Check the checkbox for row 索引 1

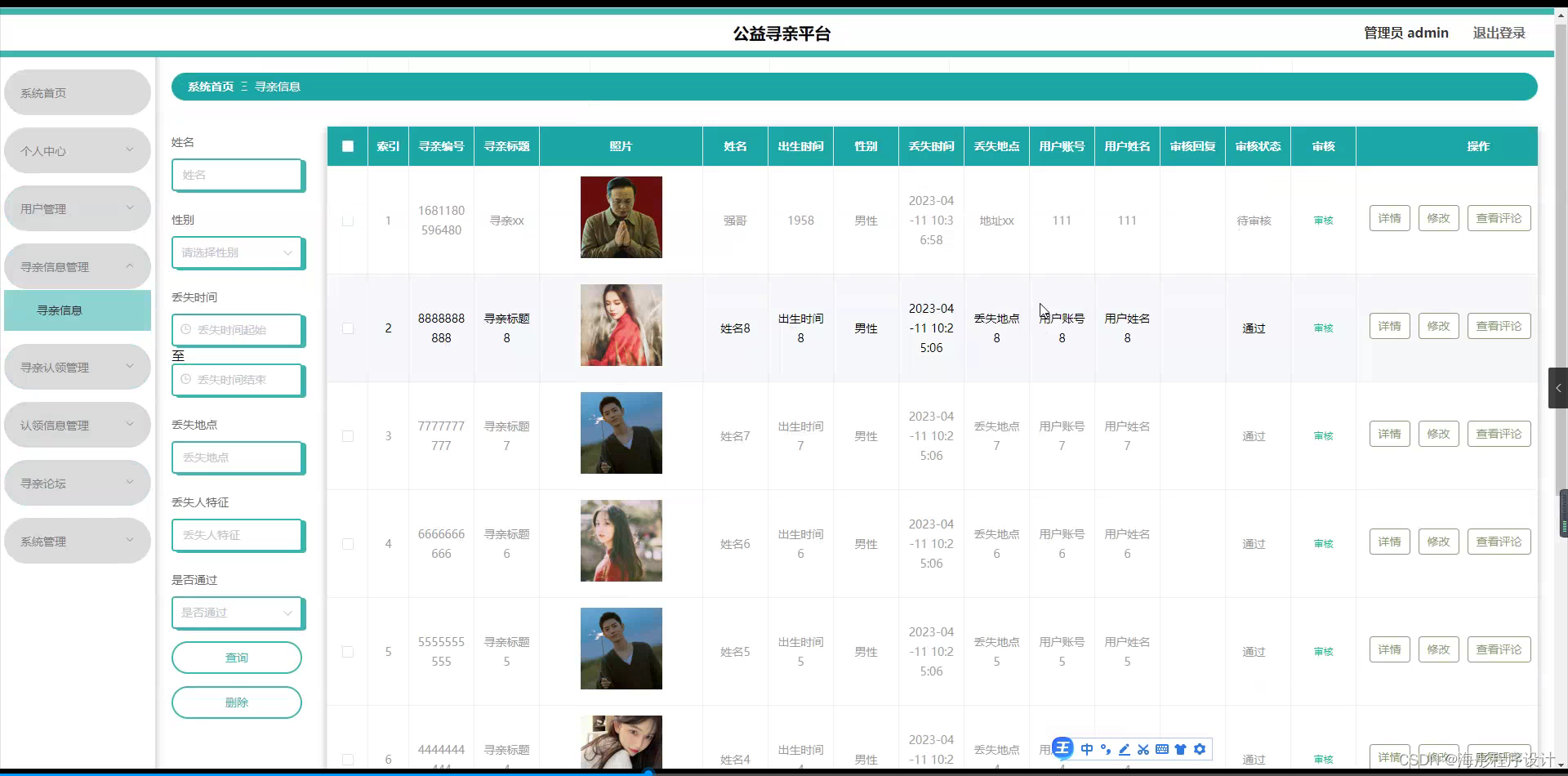347,221
